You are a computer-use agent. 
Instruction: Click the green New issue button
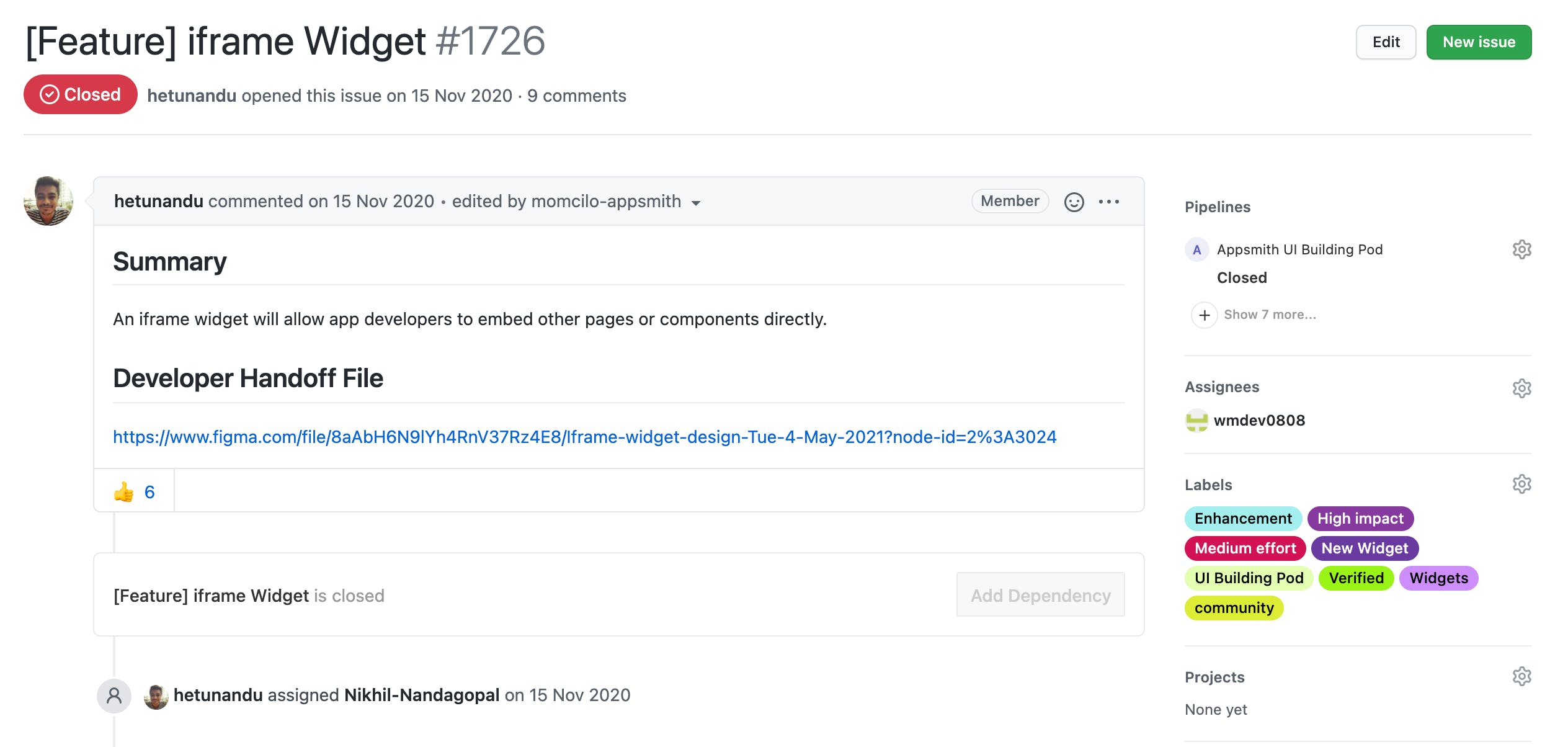click(x=1479, y=42)
